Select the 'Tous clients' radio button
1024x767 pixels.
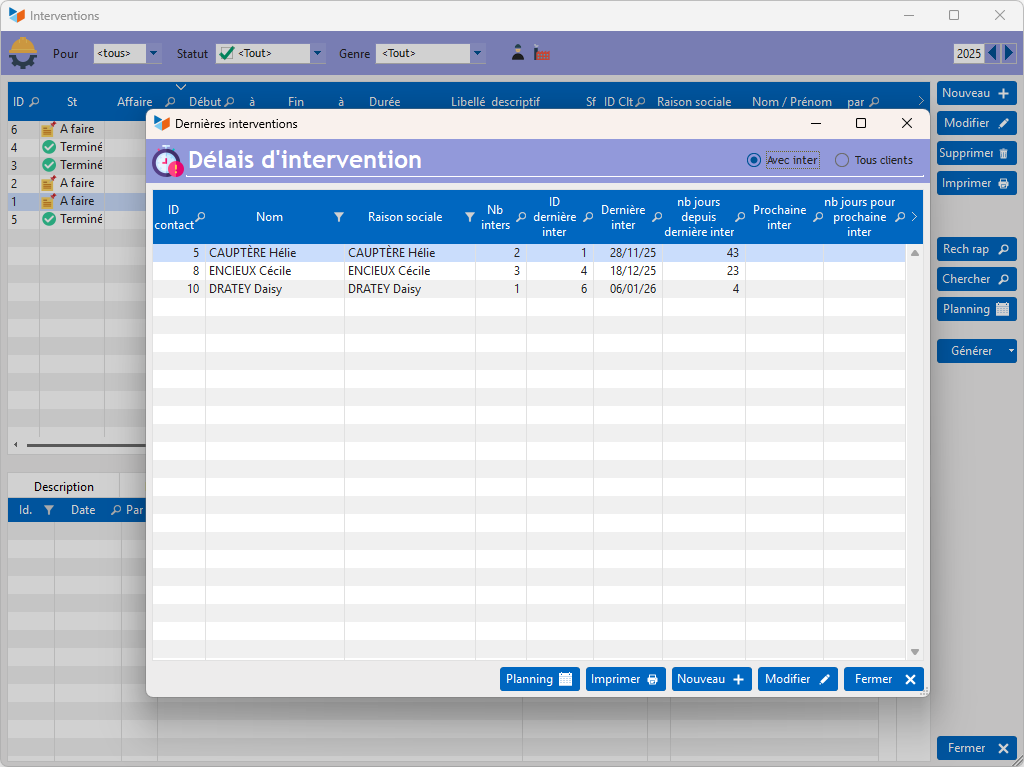click(842, 160)
